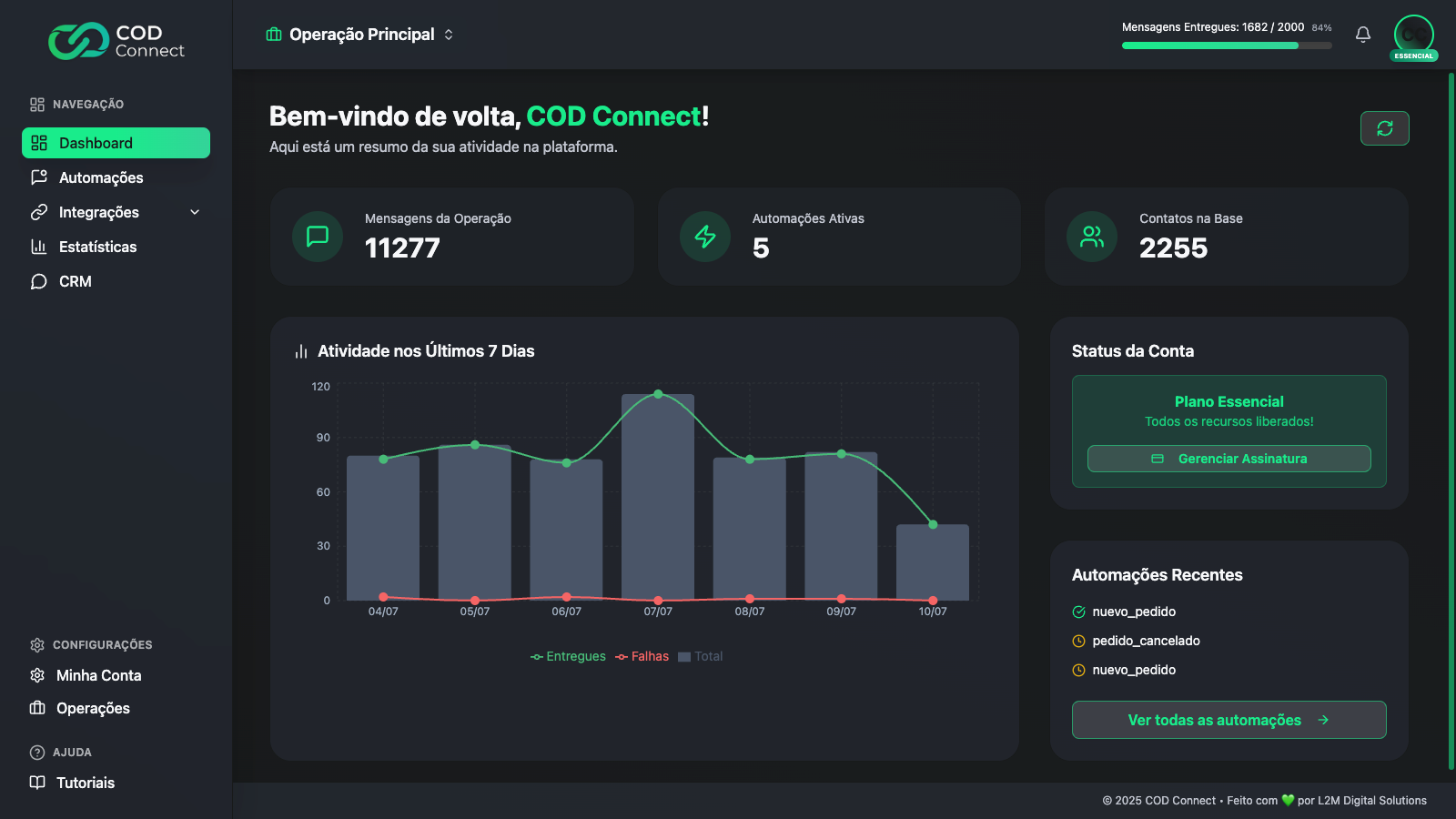Click the L2M Digital Solutions footer text
This screenshot has height=819, width=1456.
pos(1372,801)
